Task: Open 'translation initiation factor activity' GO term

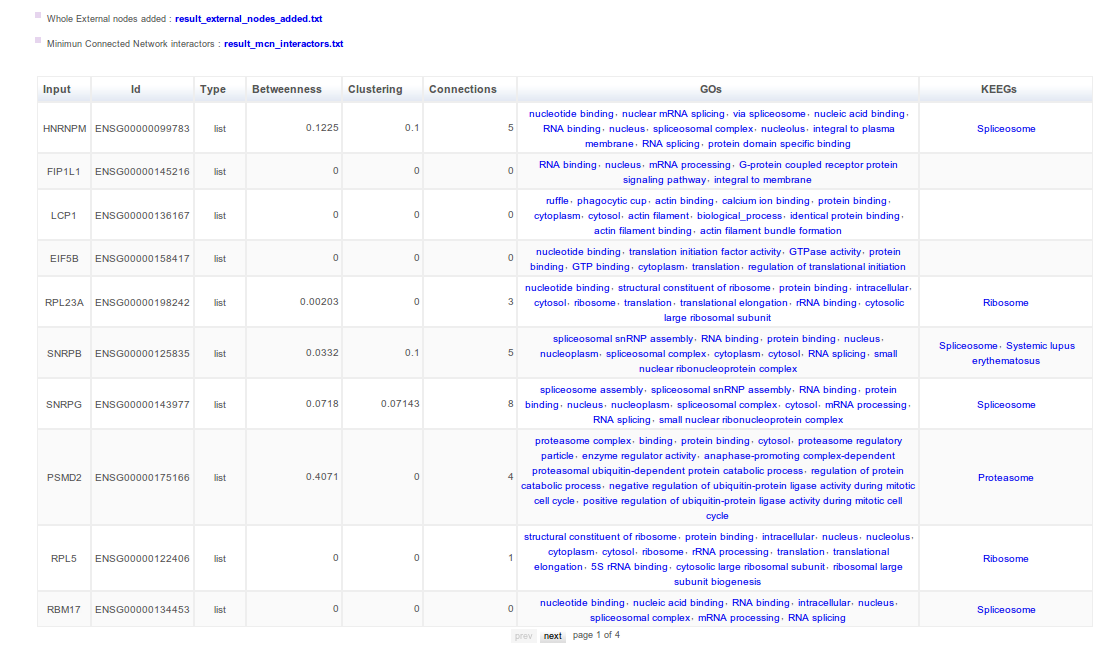Action: (x=704, y=252)
